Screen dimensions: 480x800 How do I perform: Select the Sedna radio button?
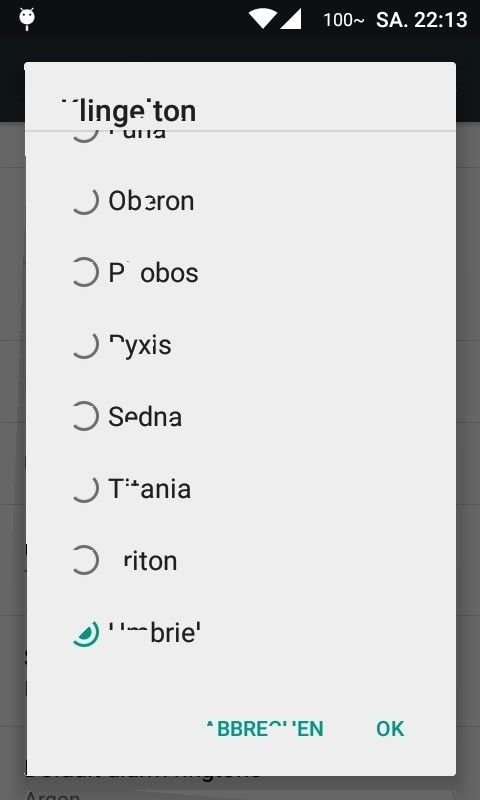pos(85,417)
